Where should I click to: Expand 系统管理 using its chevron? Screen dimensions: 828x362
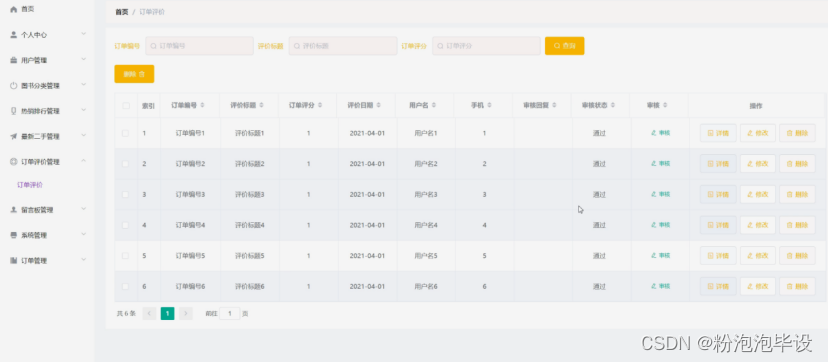[83, 234]
